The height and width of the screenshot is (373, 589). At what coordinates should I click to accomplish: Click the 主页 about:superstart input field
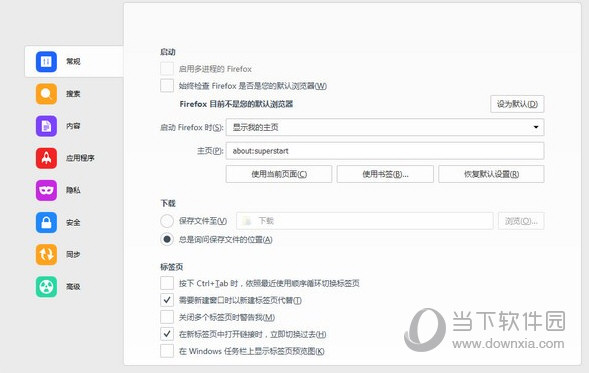[x=385, y=151]
